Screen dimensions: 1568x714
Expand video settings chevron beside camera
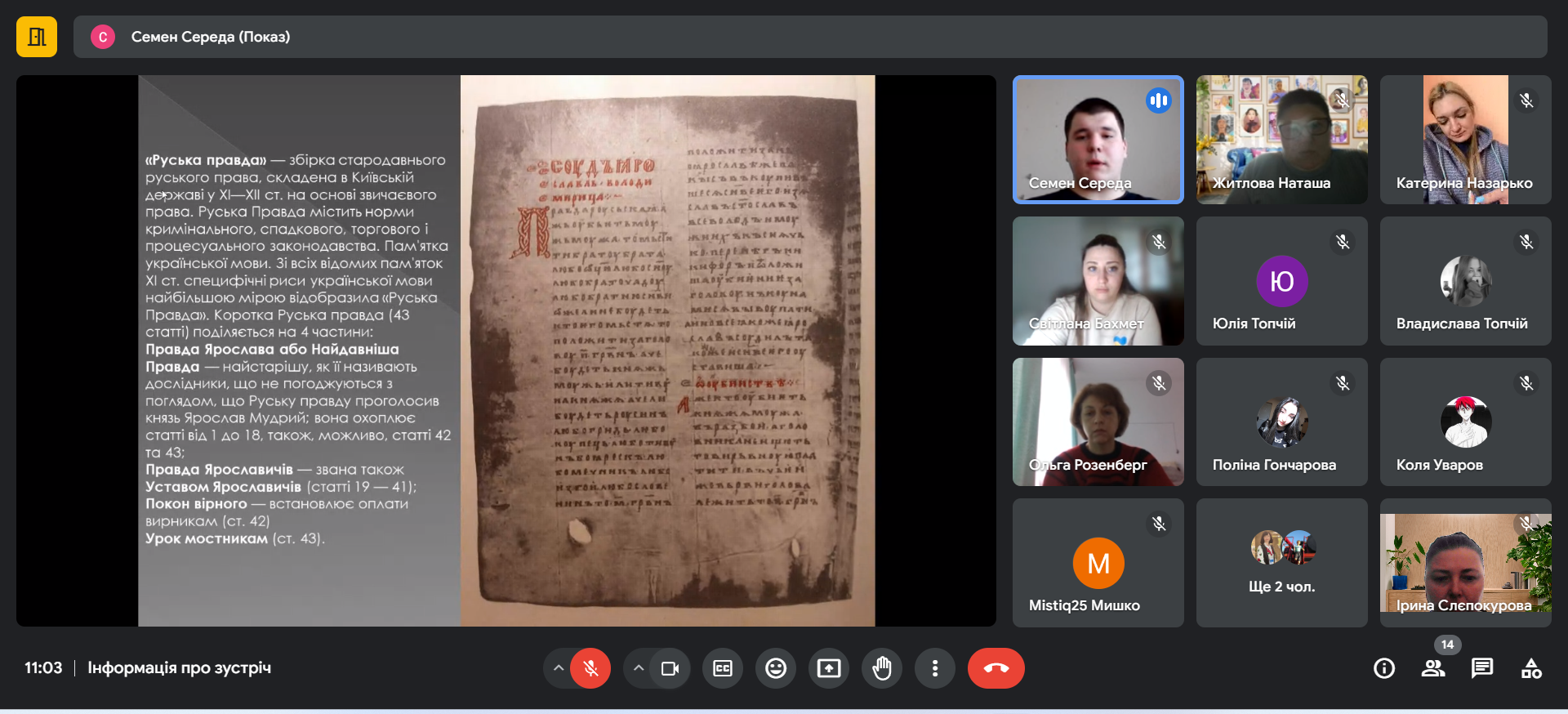click(x=639, y=668)
